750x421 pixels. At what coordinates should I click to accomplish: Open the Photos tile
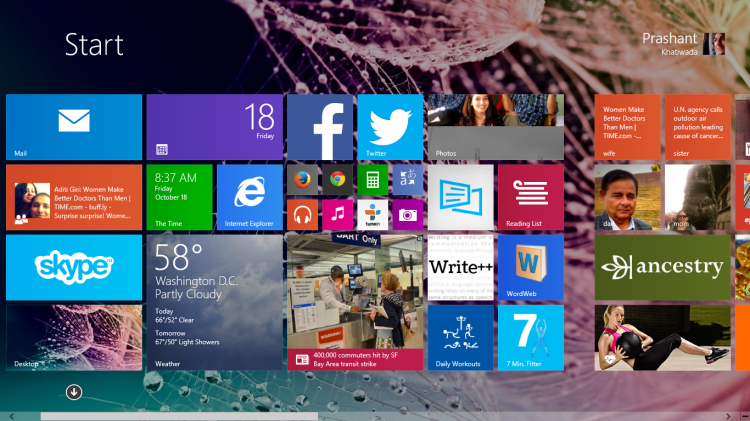[496, 127]
